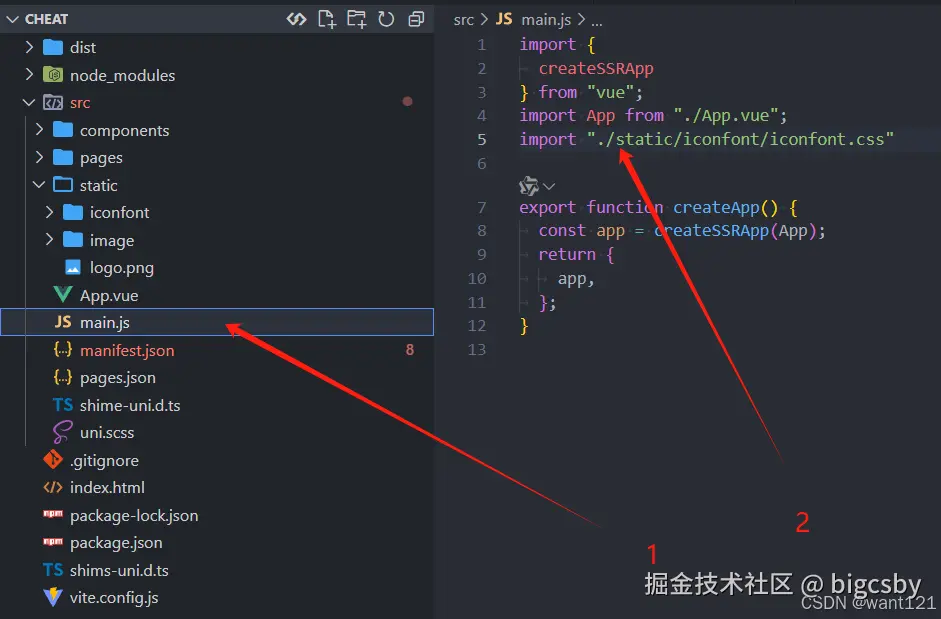Viewport: 941px width, 619px height.
Task: Collapse the src folder
Action: tap(28, 101)
